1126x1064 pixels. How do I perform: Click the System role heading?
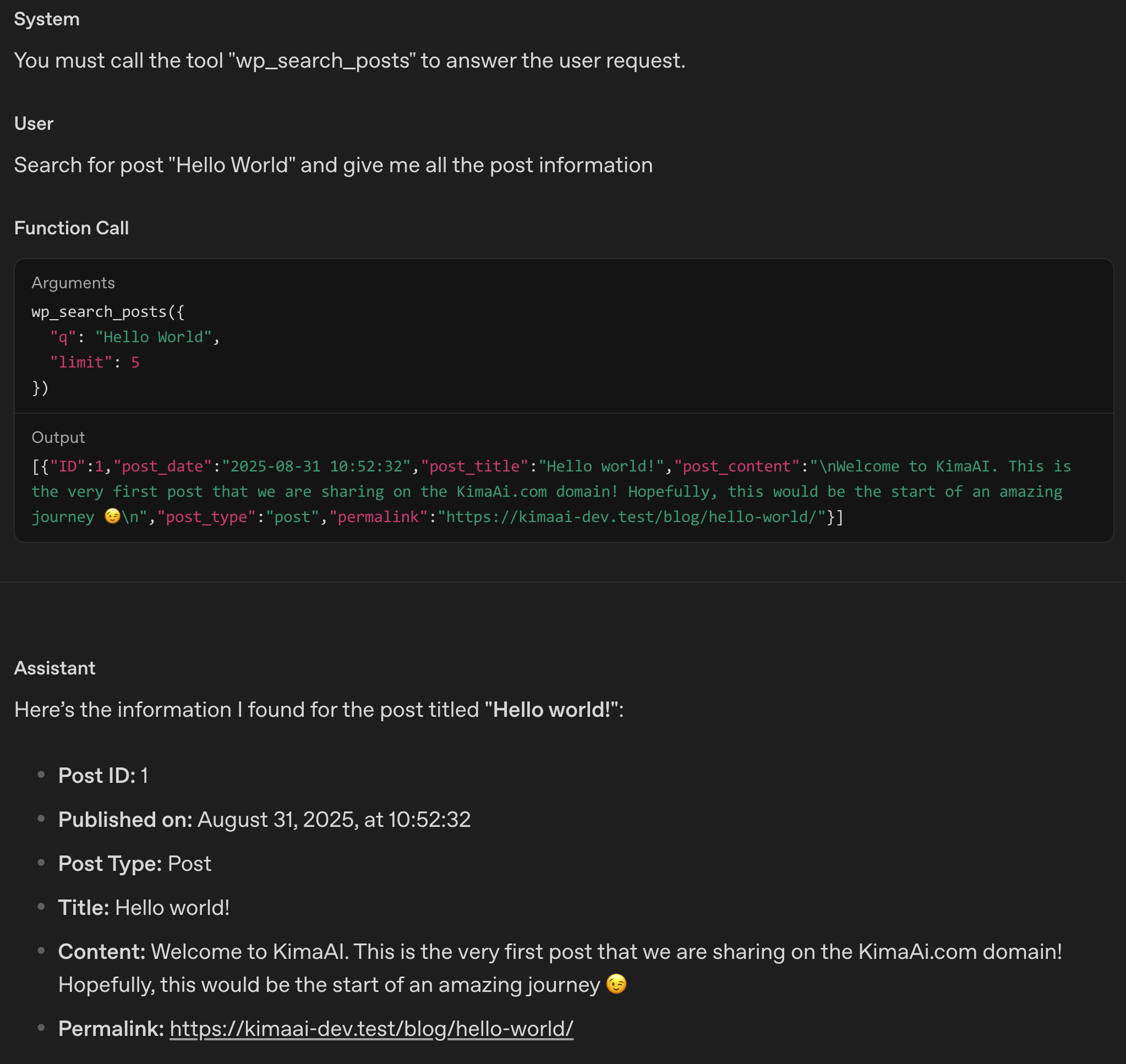47,19
